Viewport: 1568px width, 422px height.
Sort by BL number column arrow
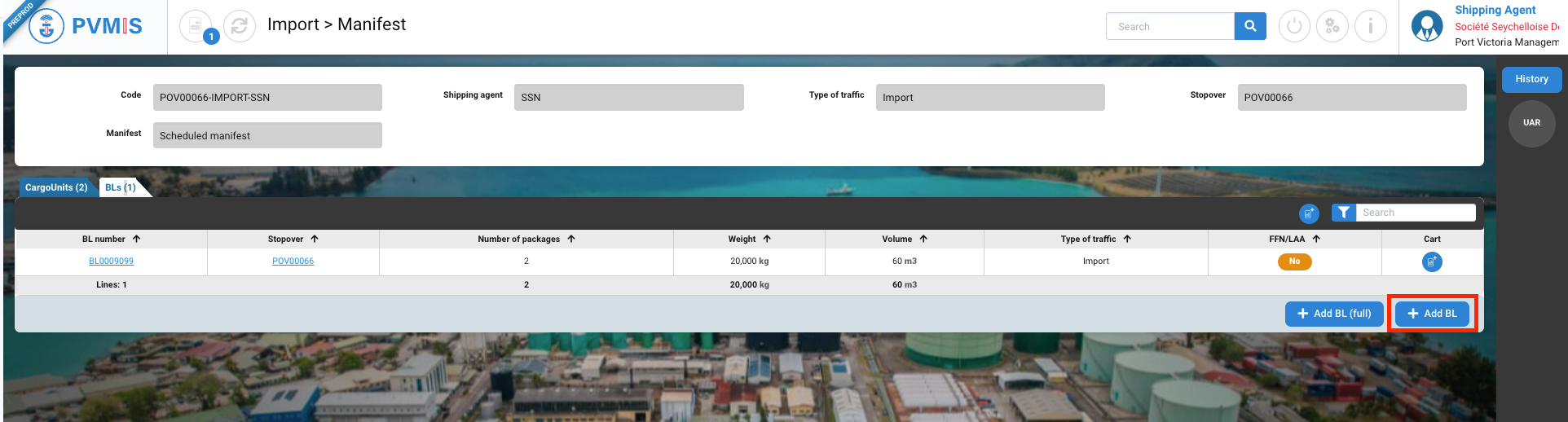[137, 239]
